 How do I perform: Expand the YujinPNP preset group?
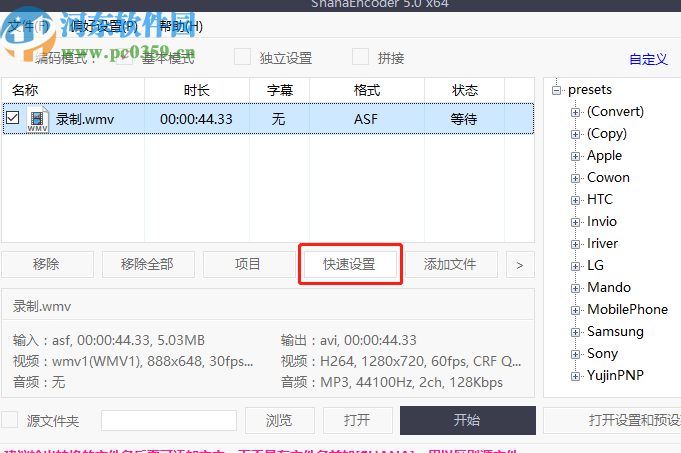[x=575, y=376]
